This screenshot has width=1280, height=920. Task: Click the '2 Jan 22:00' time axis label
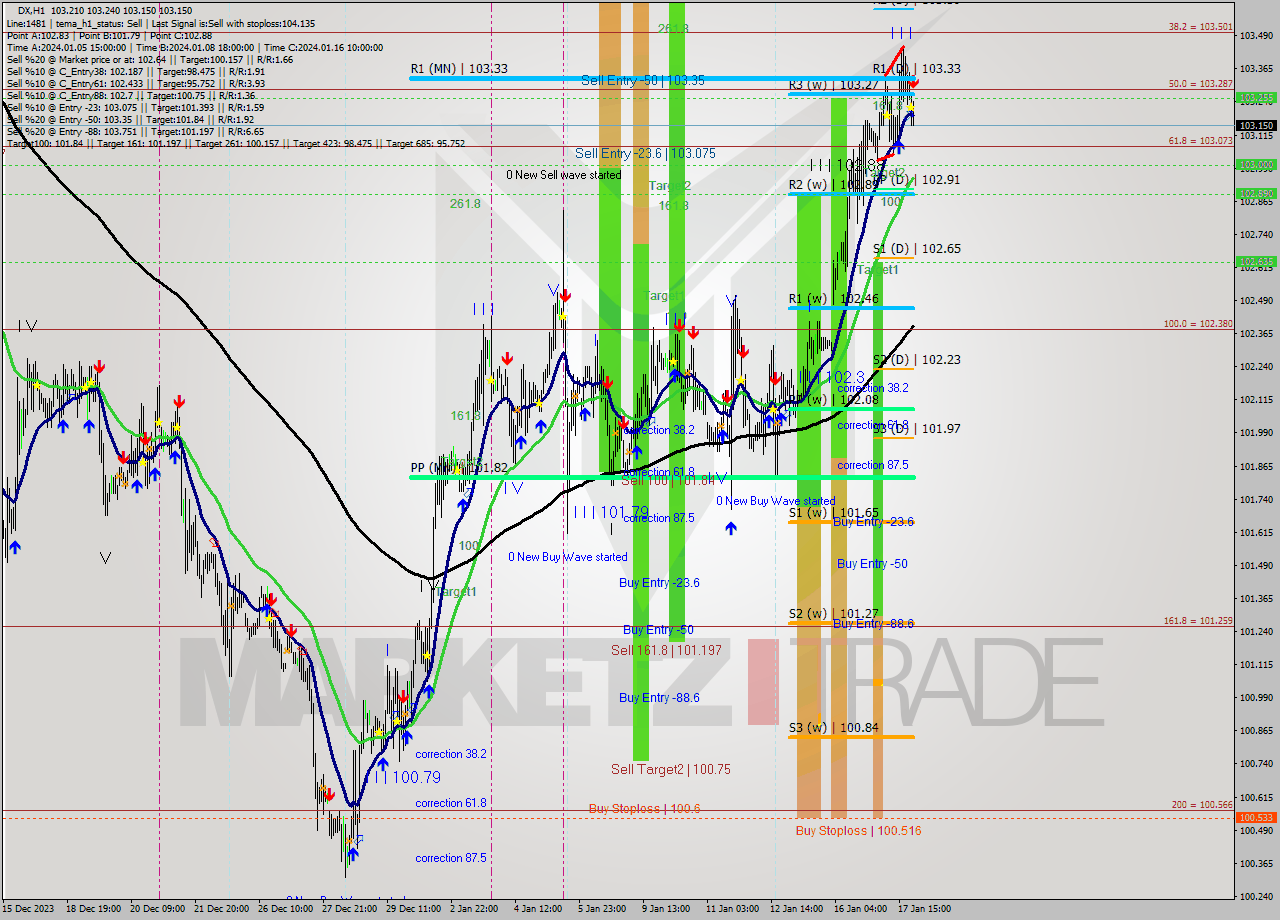tap(474, 909)
